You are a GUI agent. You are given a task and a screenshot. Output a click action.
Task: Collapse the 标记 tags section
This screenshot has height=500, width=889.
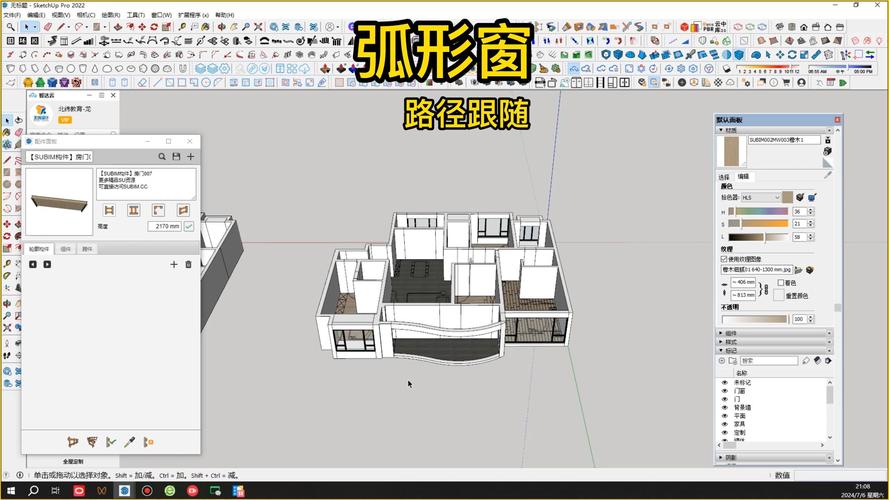pos(773,350)
